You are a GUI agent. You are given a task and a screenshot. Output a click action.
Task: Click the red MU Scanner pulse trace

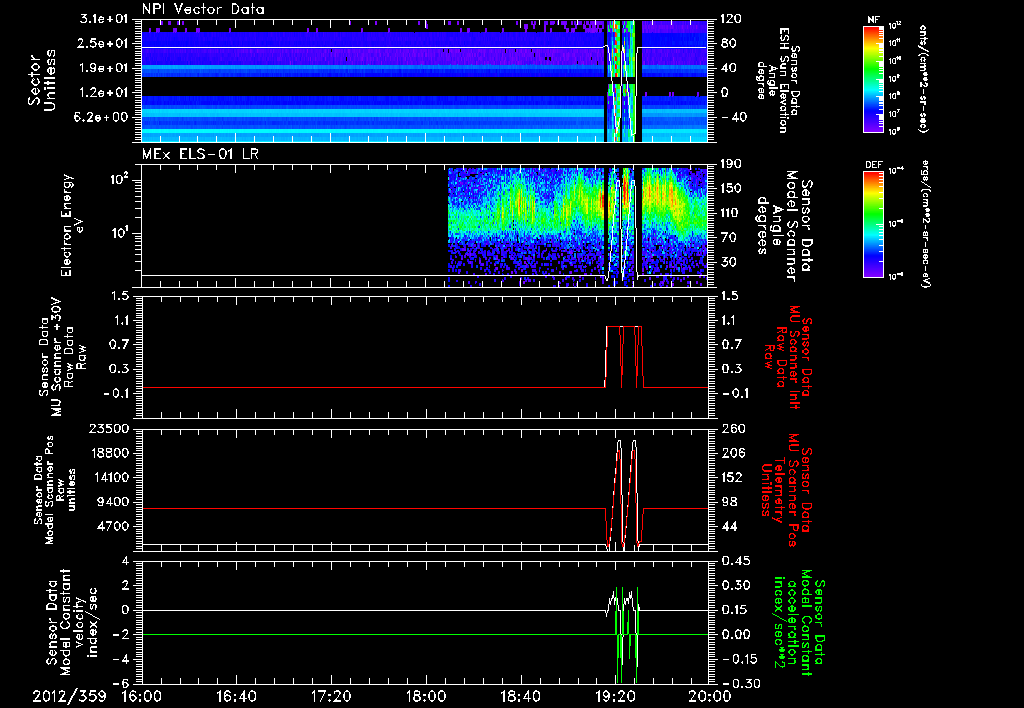pyautogui.click(x=624, y=357)
